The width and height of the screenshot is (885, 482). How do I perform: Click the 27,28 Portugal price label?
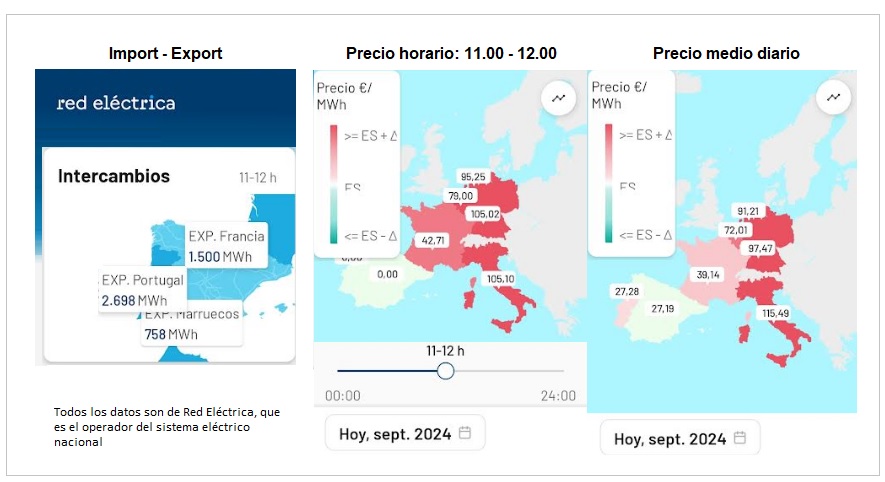click(x=627, y=291)
